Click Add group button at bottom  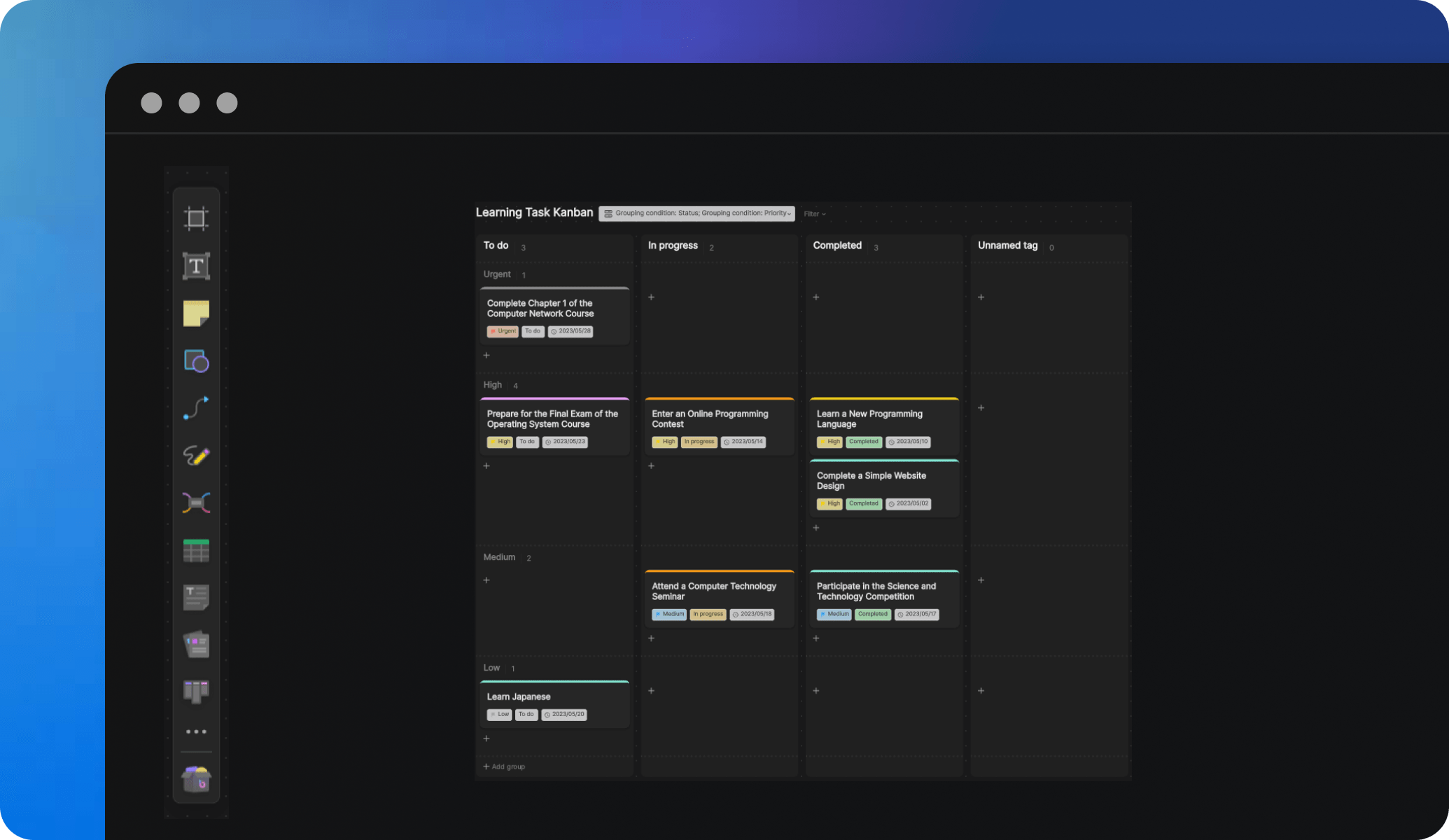coord(504,767)
